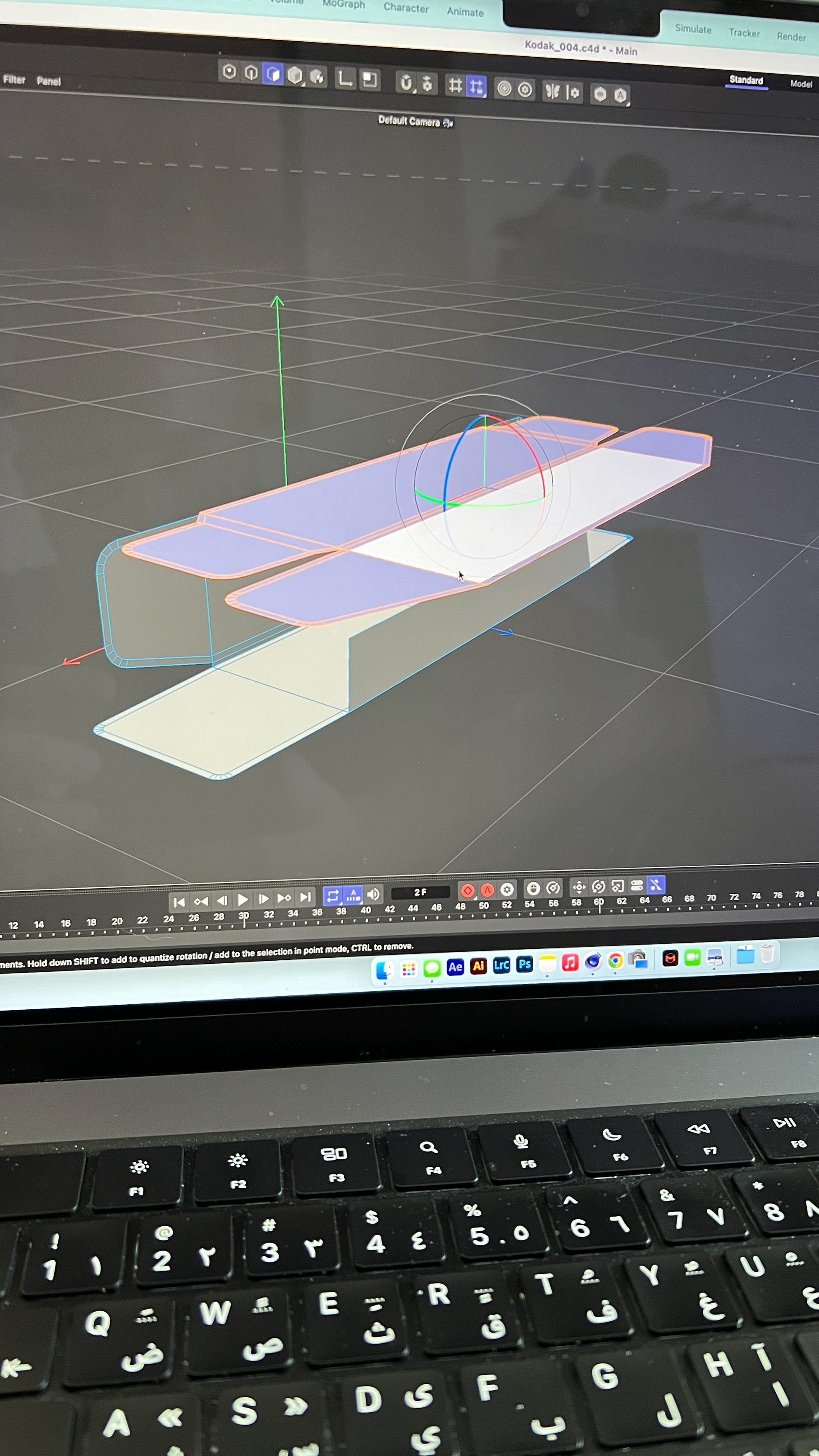Viewport: 819px width, 1456px height.
Task: Click the hexagon A icon
Action: [x=621, y=96]
